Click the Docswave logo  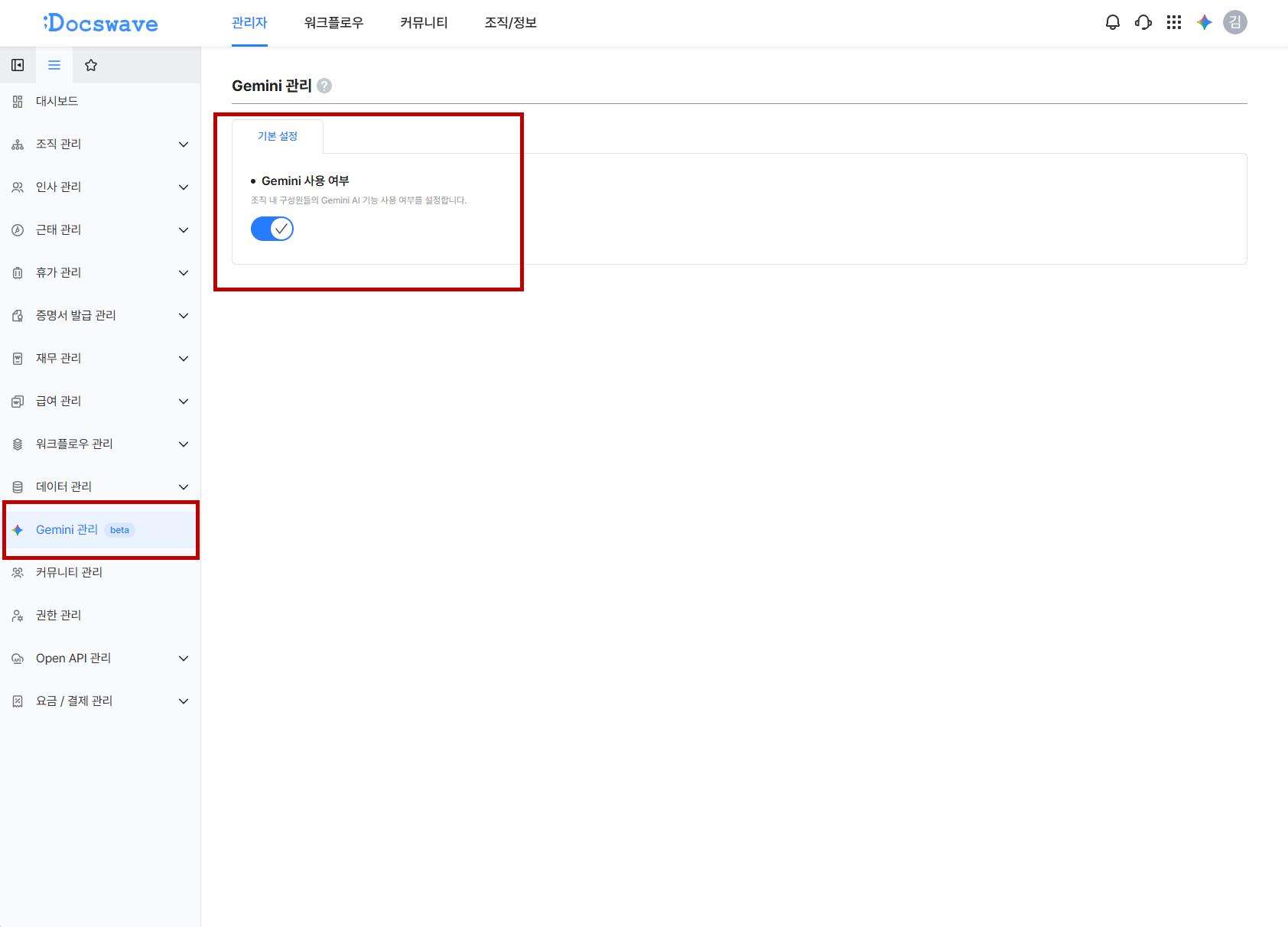(x=101, y=23)
